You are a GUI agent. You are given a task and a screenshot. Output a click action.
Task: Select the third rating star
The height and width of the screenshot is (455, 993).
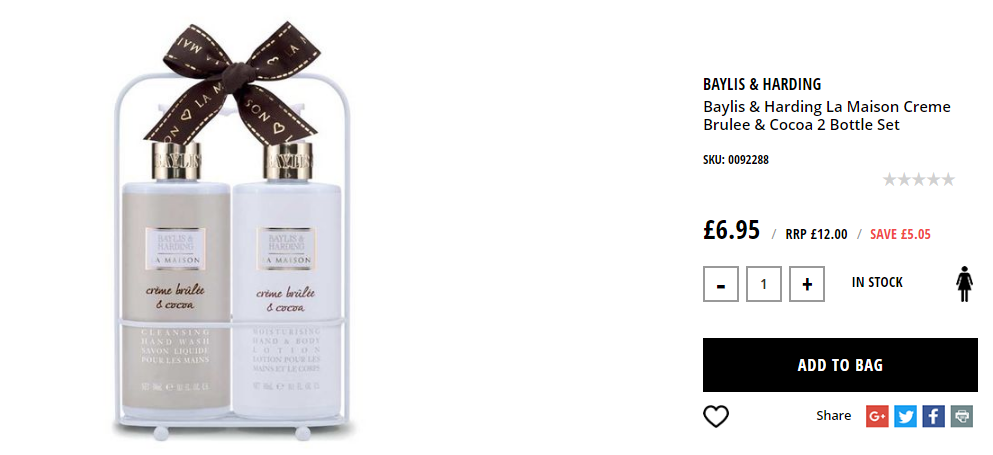[918, 180]
